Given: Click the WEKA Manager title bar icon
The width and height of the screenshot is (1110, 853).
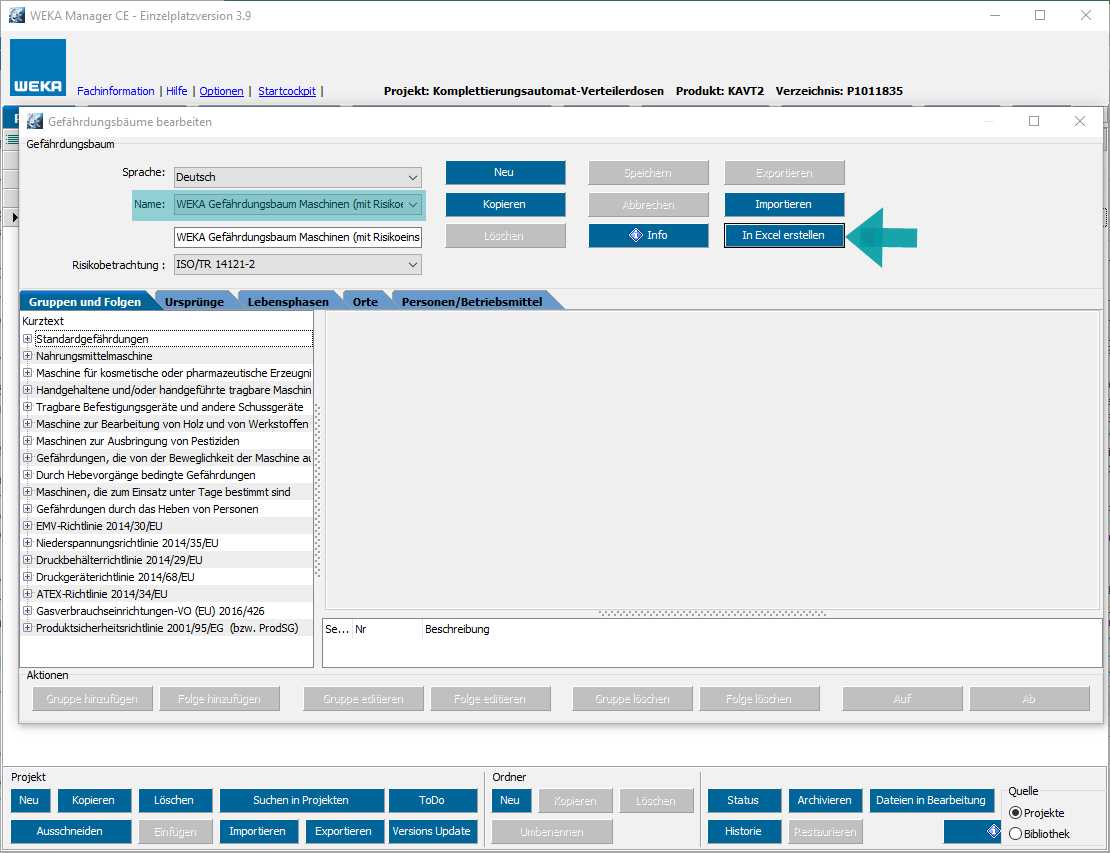Looking at the screenshot, I should tap(17, 15).
